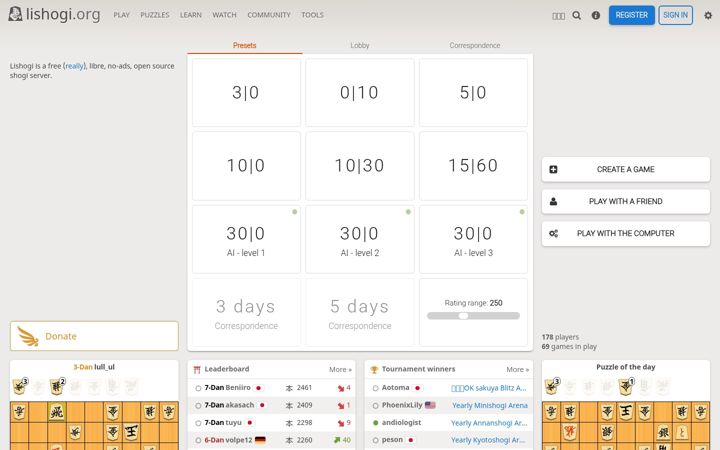Viewport: 720px width, 450px height.
Task: Switch to the Lobby tab
Action: coord(360,45)
